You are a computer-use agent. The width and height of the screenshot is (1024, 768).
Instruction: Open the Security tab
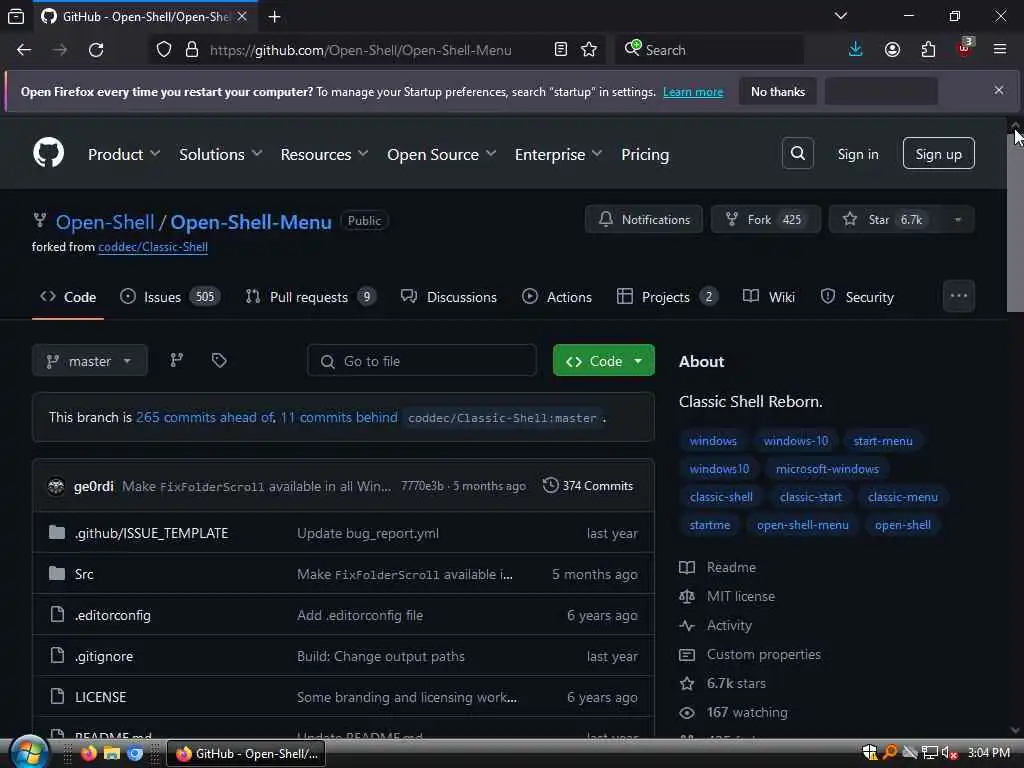point(857,297)
